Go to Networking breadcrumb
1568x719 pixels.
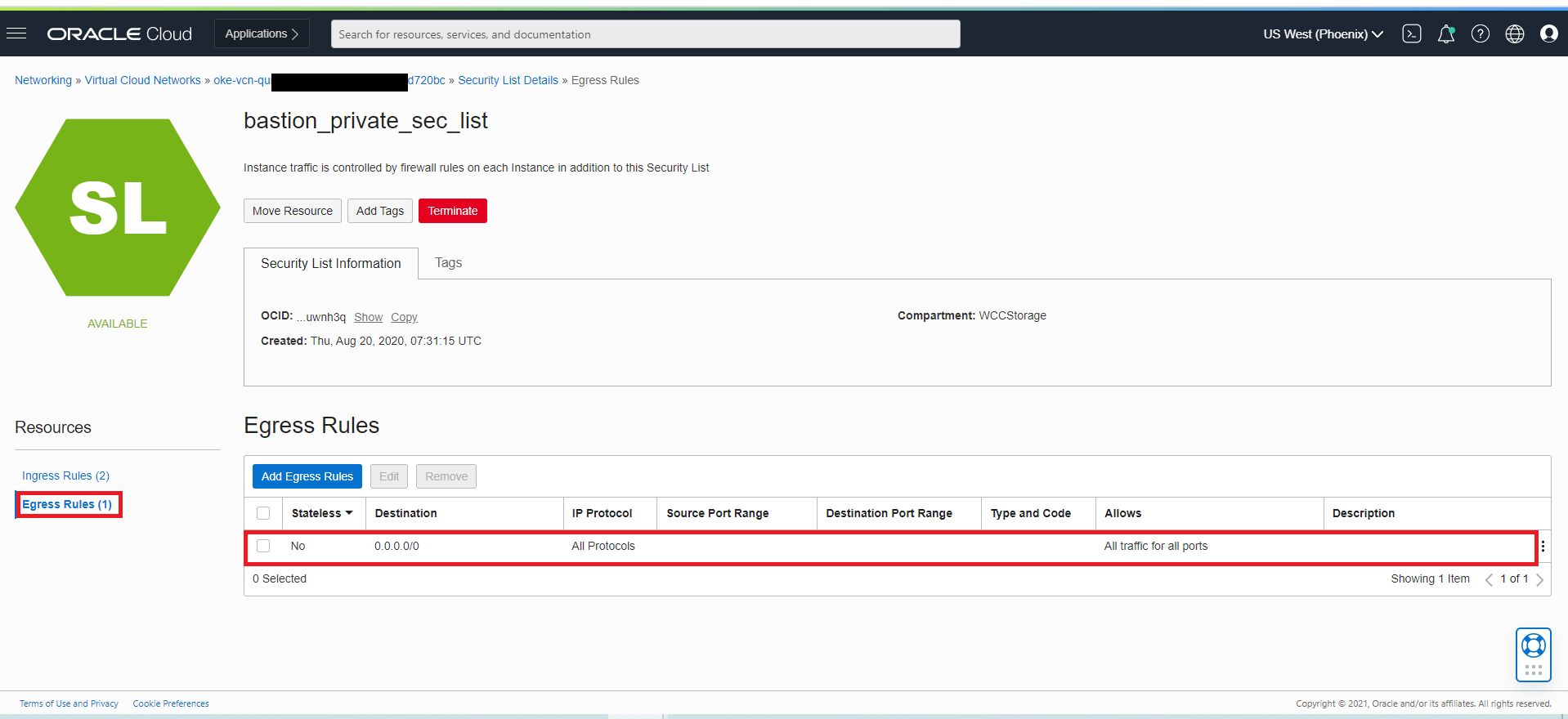point(43,80)
